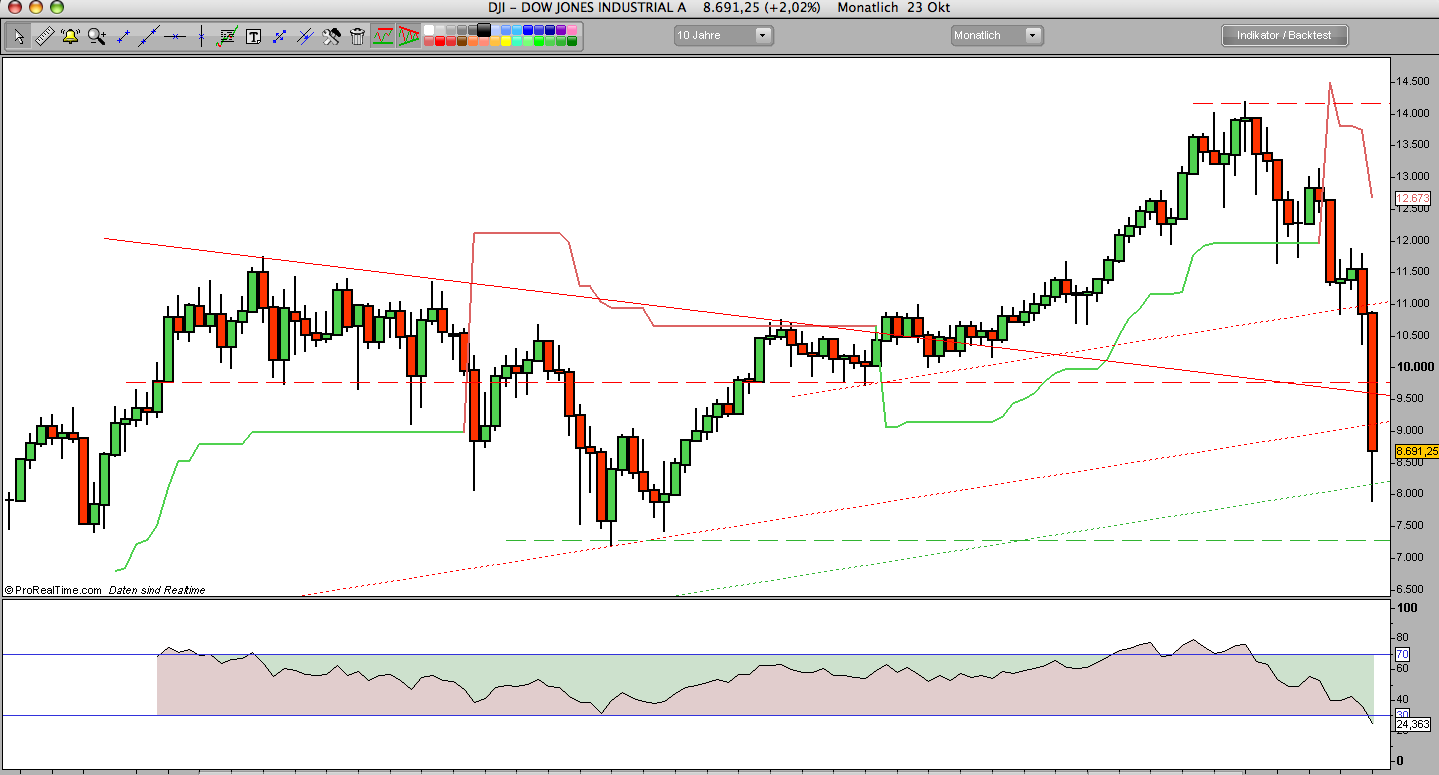Click the yellow 8.691,25 price label
The width and height of the screenshot is (1439, 775).
pos(1416,451)
